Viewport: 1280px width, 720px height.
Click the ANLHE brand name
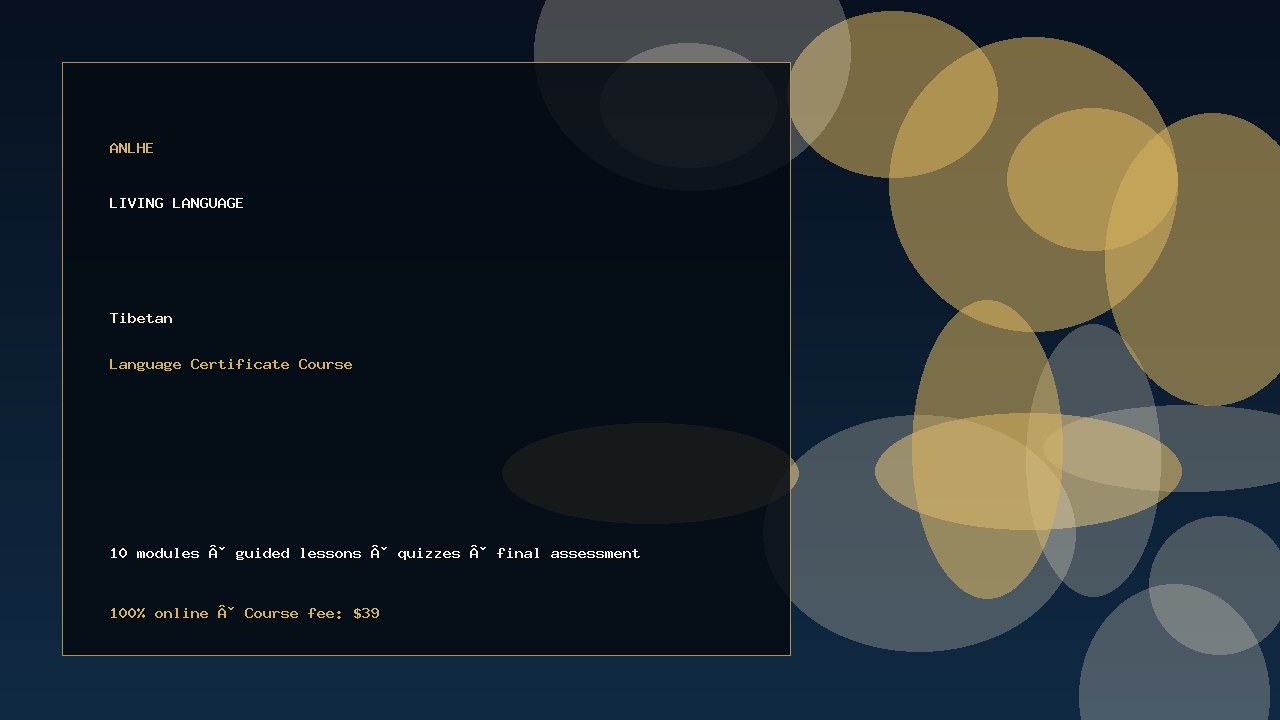click(x=131, y=148)
